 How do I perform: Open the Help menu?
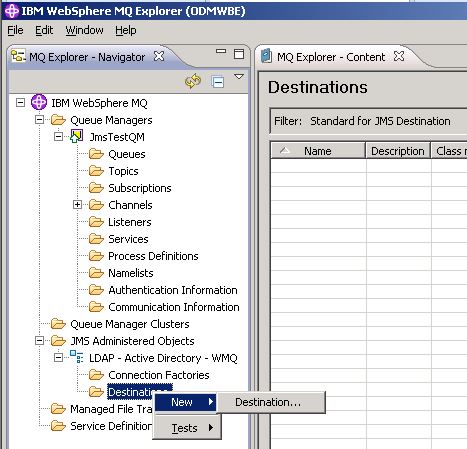coord(126,30)
